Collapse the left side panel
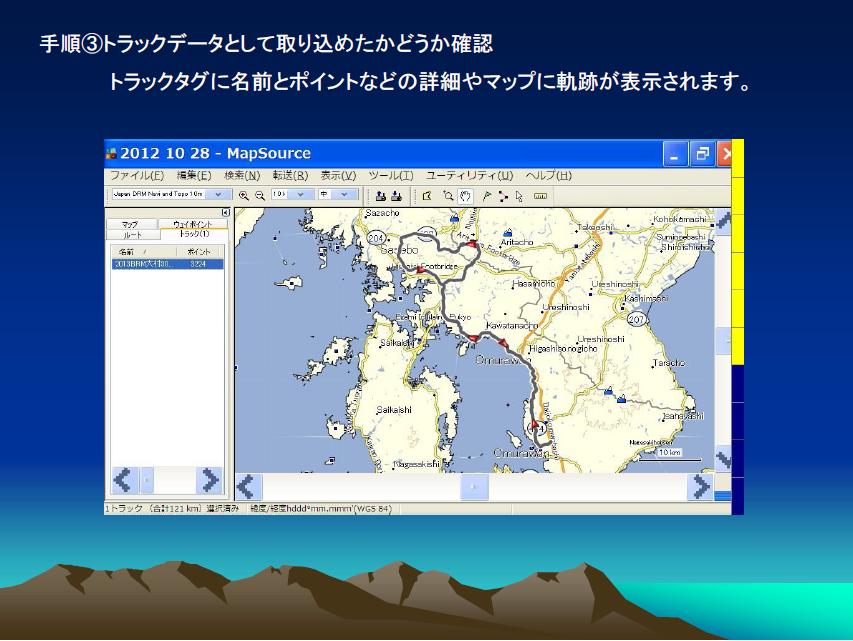Viewport: 853px width, 641px height. (225, 213)
